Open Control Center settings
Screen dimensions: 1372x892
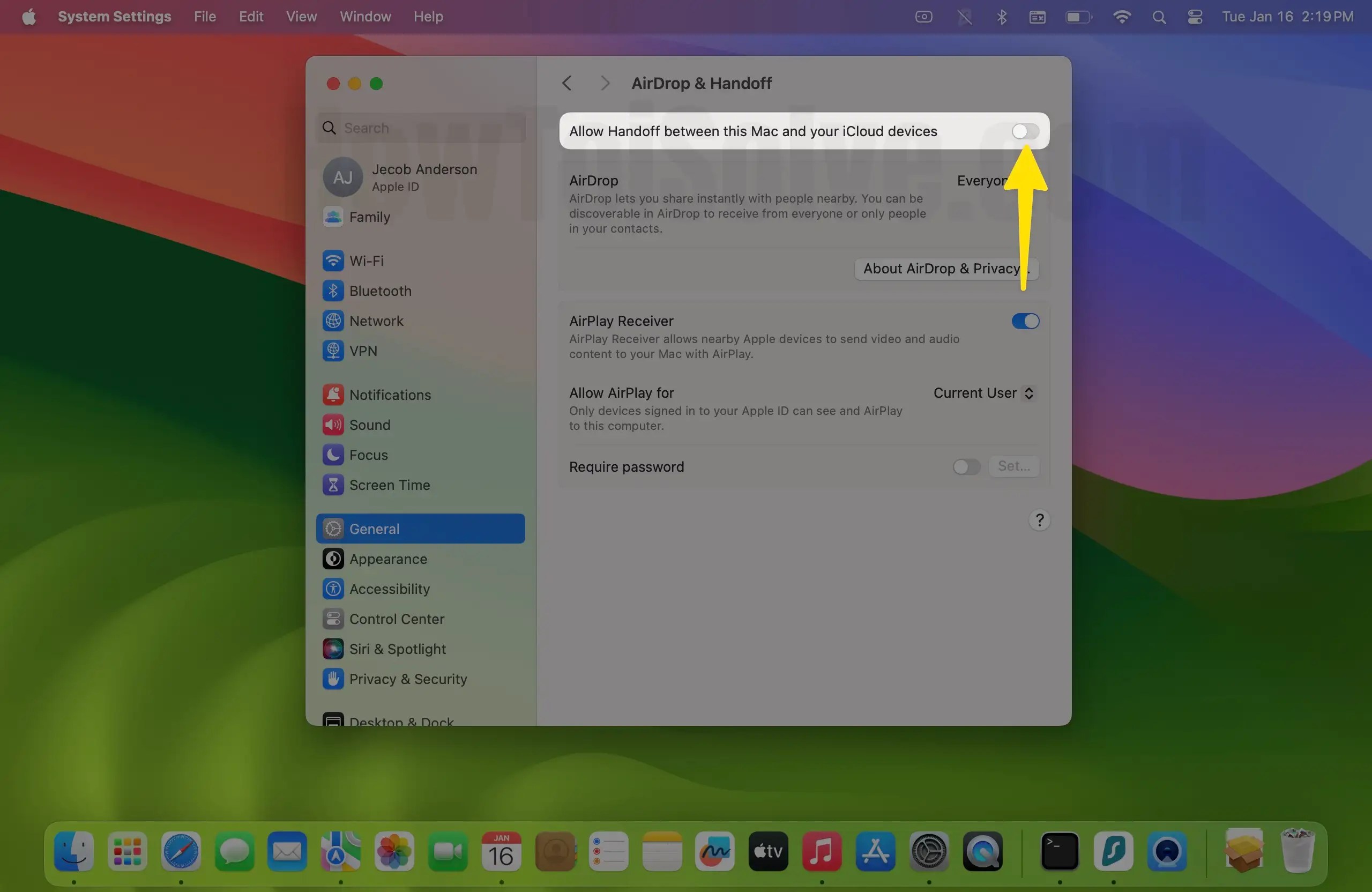[x=397, y=619]
